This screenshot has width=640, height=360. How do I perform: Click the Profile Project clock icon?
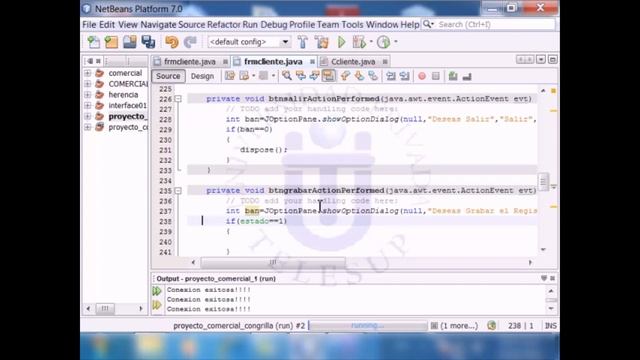point(383,42)
